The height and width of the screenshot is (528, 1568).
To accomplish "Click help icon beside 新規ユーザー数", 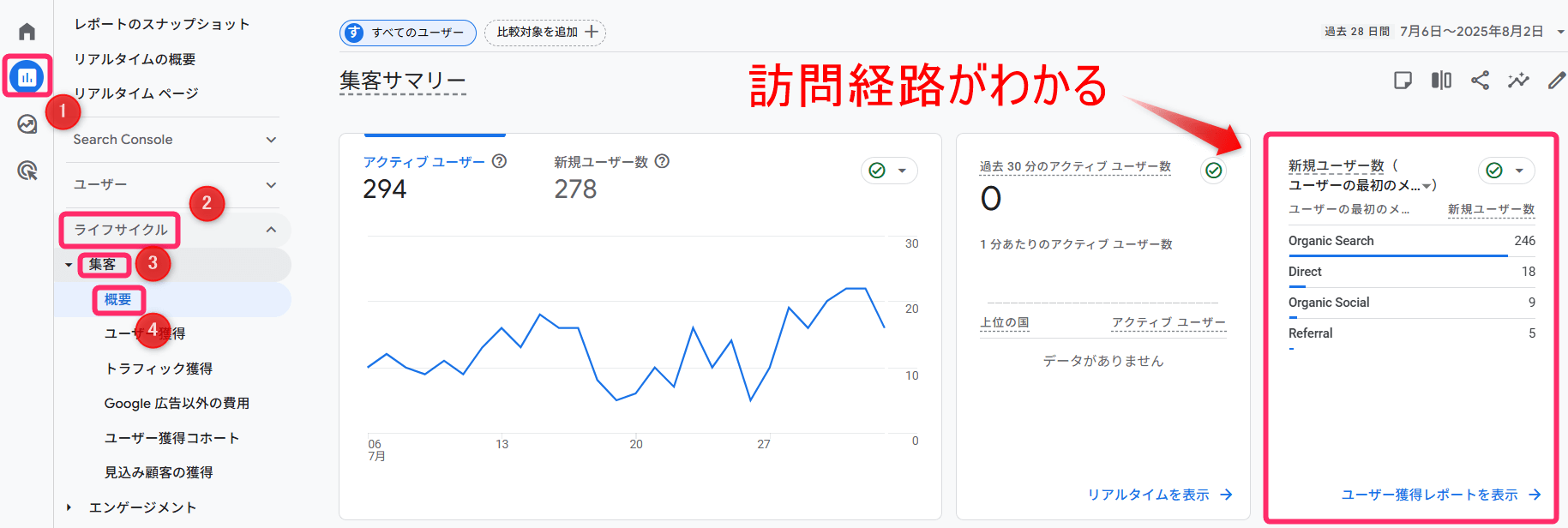I will 662,161.
